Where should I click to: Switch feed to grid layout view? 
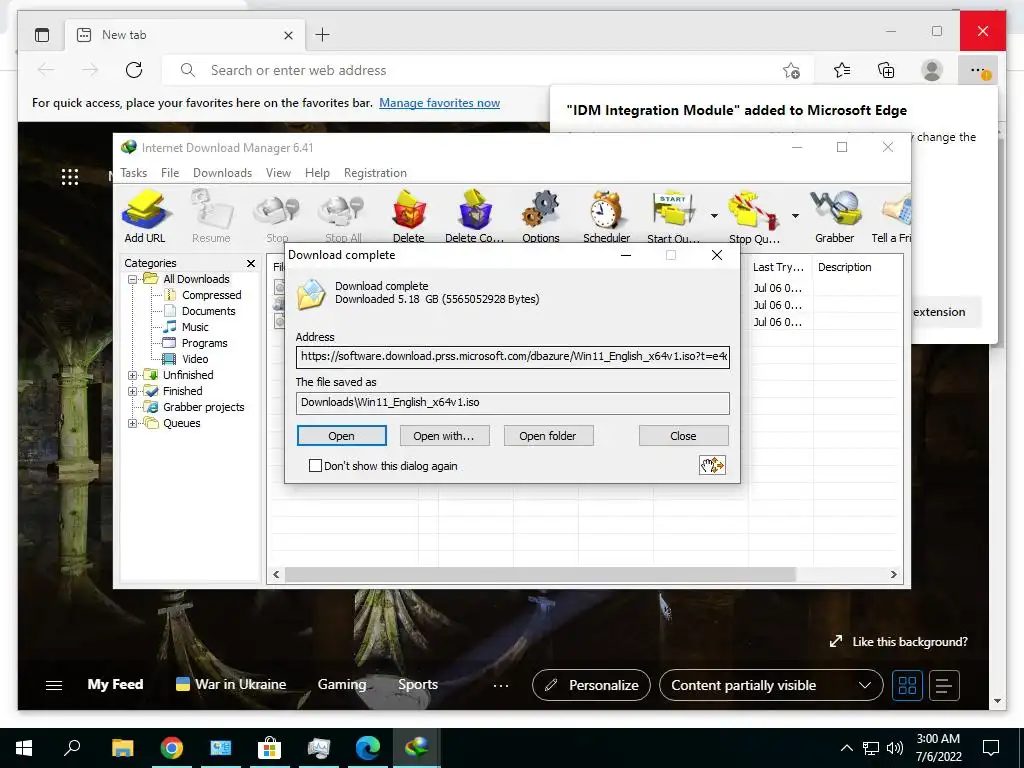coord(907,685)
